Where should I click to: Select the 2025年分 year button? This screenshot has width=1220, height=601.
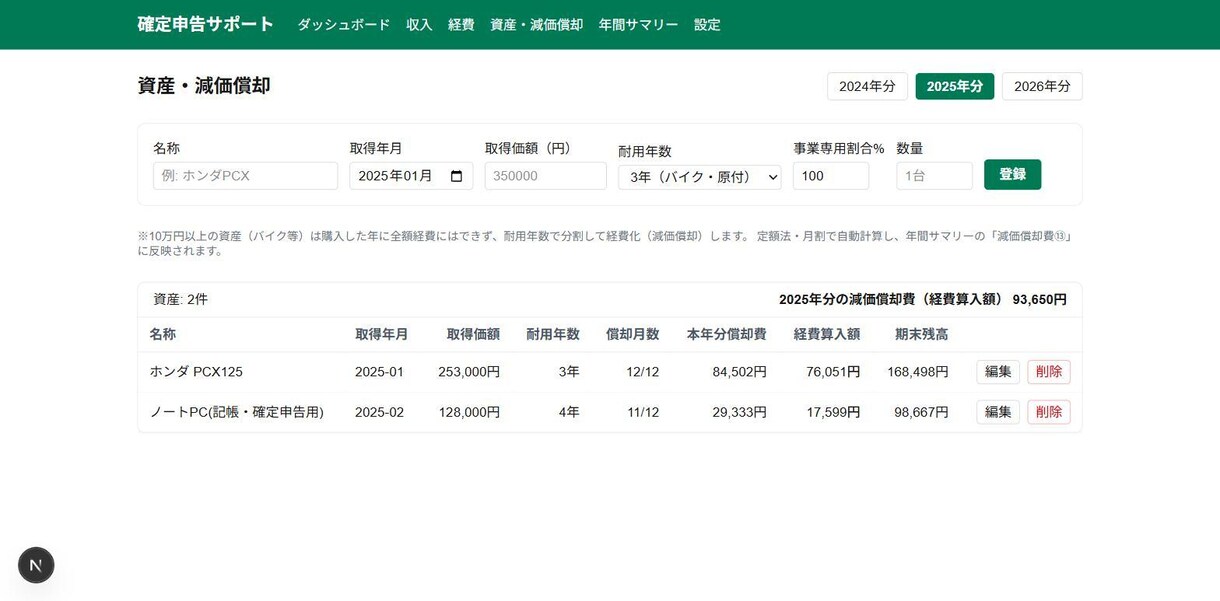(x=954, y=86)
